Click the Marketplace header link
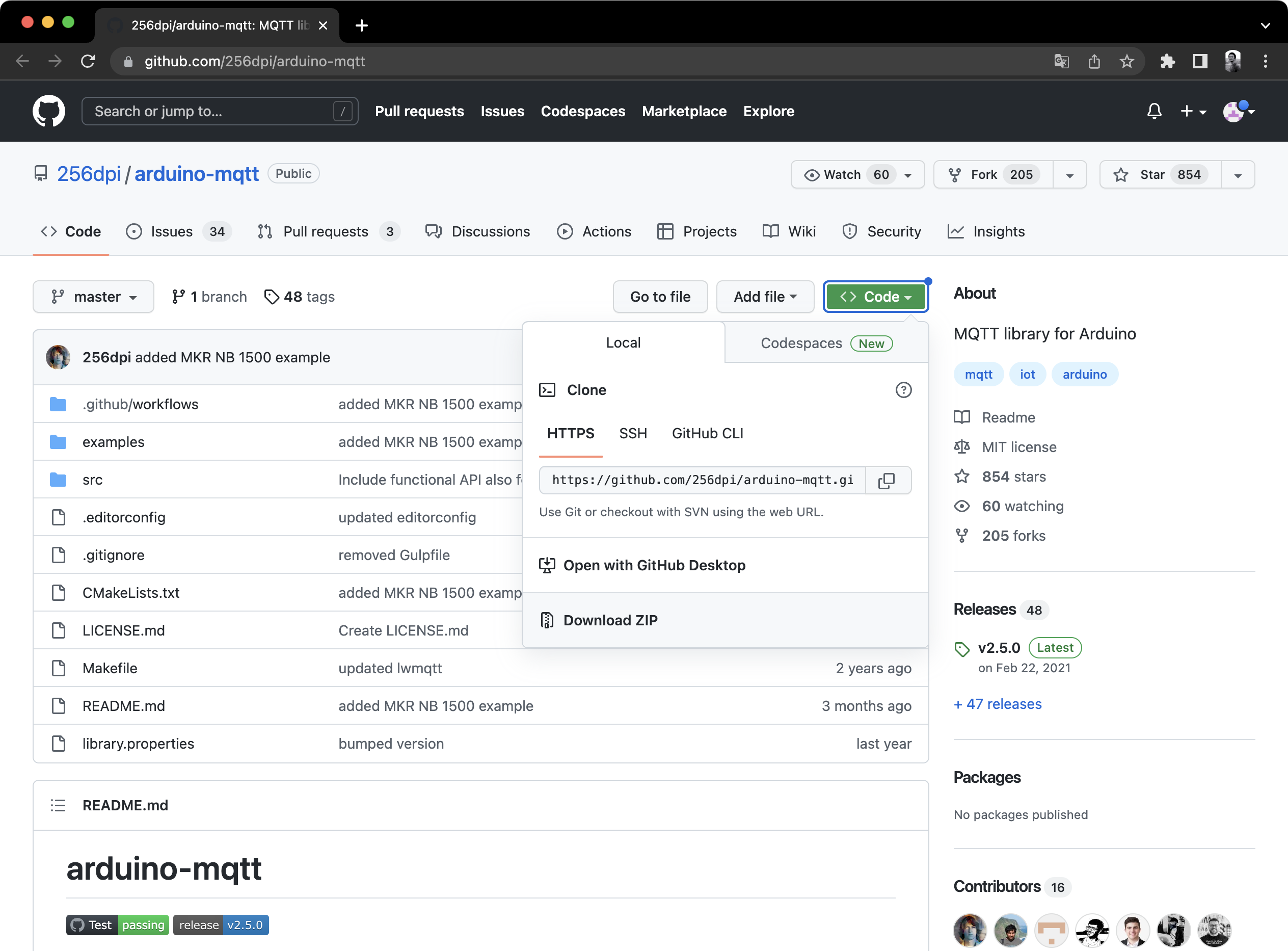 tap(684, 111)
